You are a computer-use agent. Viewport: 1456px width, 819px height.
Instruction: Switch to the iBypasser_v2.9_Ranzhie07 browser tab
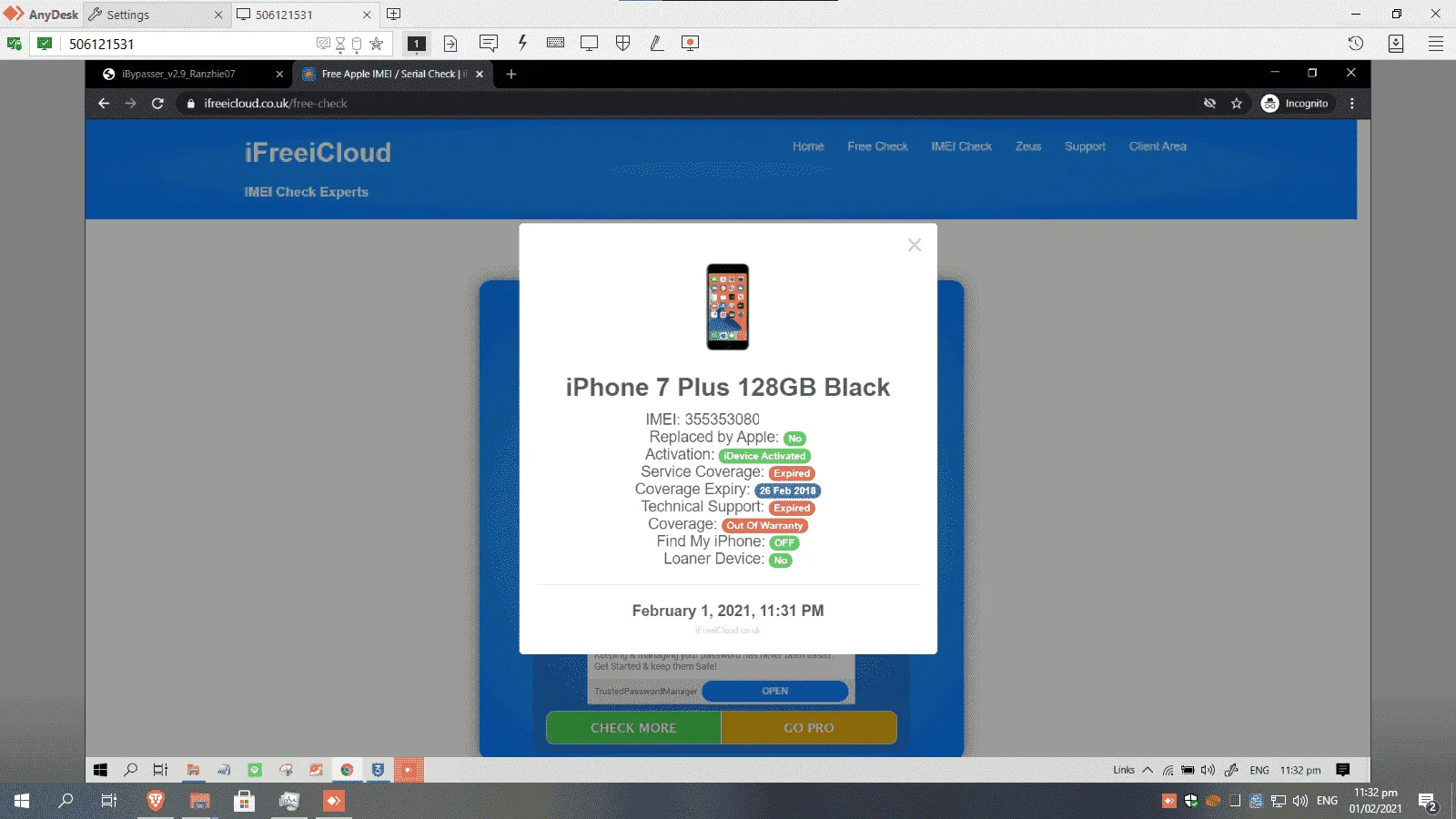coord(188,75)
